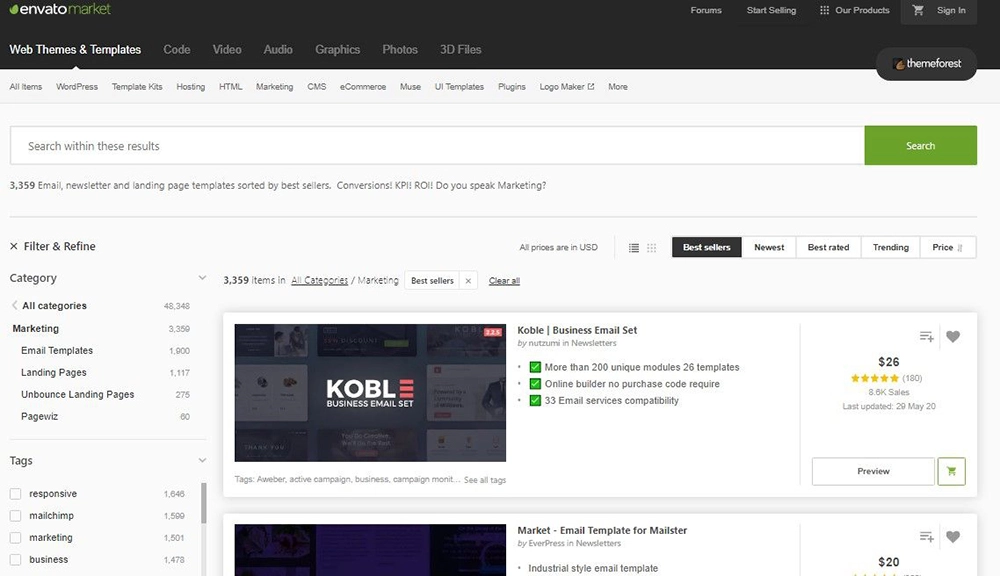Favorite the Koble Business Email Set item

pyautogui.click(x=953, y=336)
